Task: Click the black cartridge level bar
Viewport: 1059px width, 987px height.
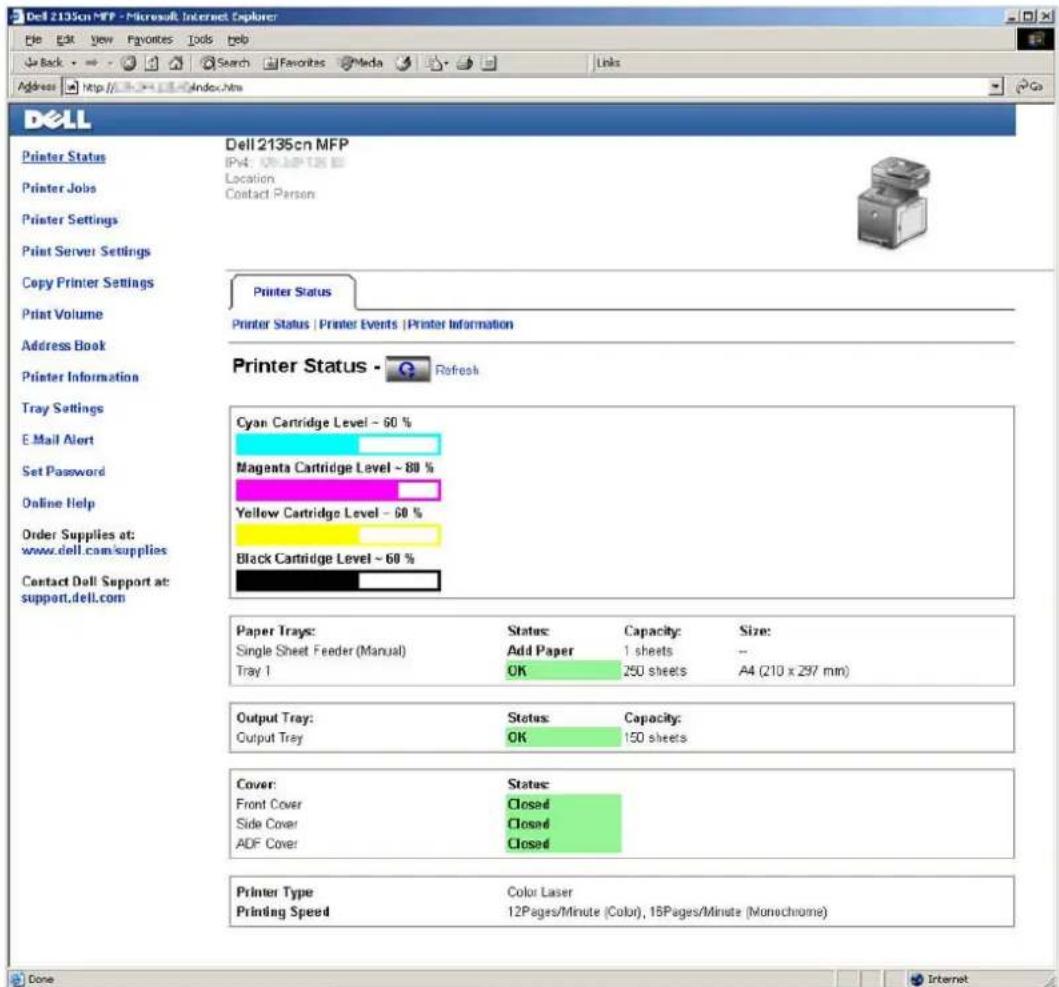Action: (x=338, y=580)
